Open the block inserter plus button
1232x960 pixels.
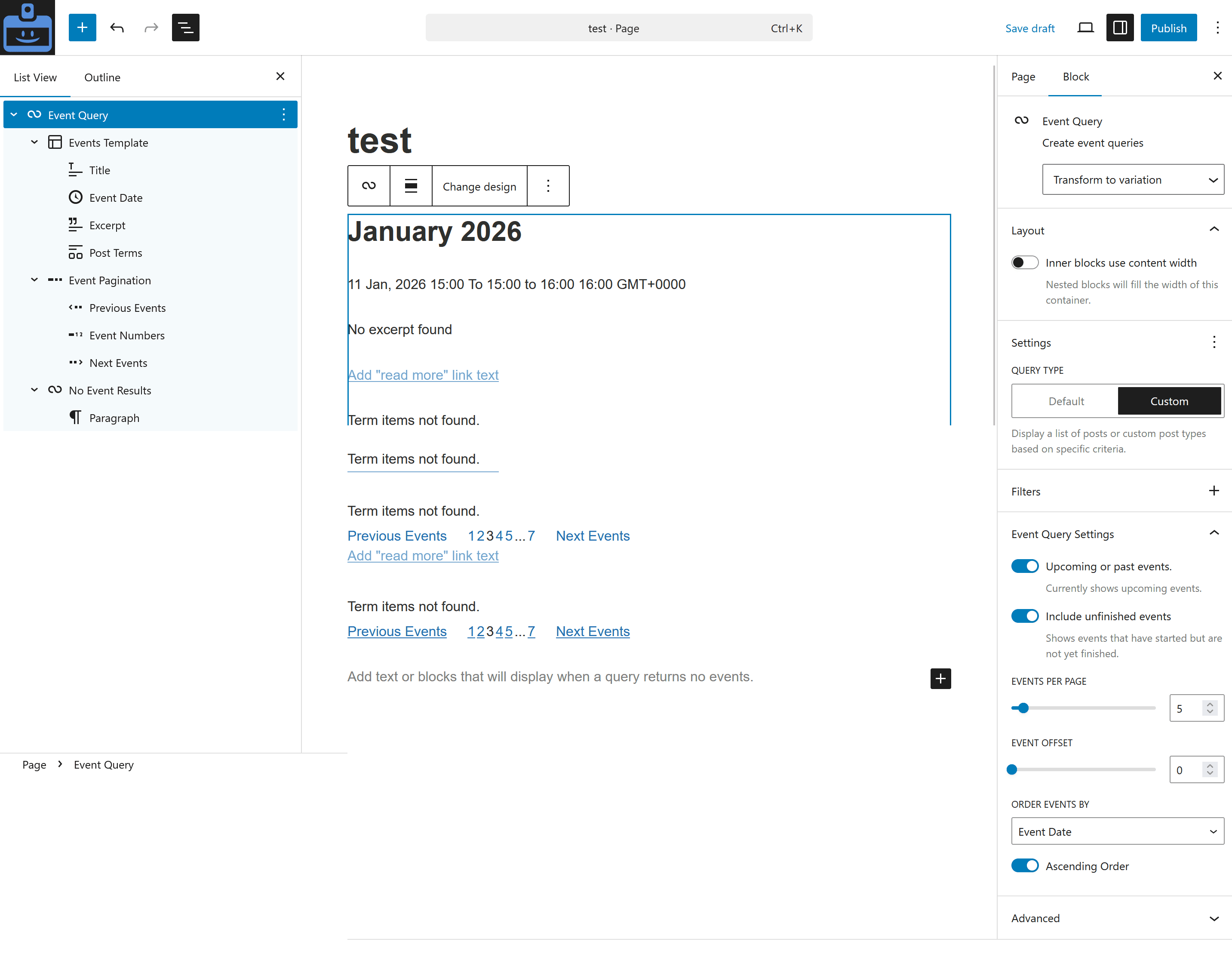83,28
